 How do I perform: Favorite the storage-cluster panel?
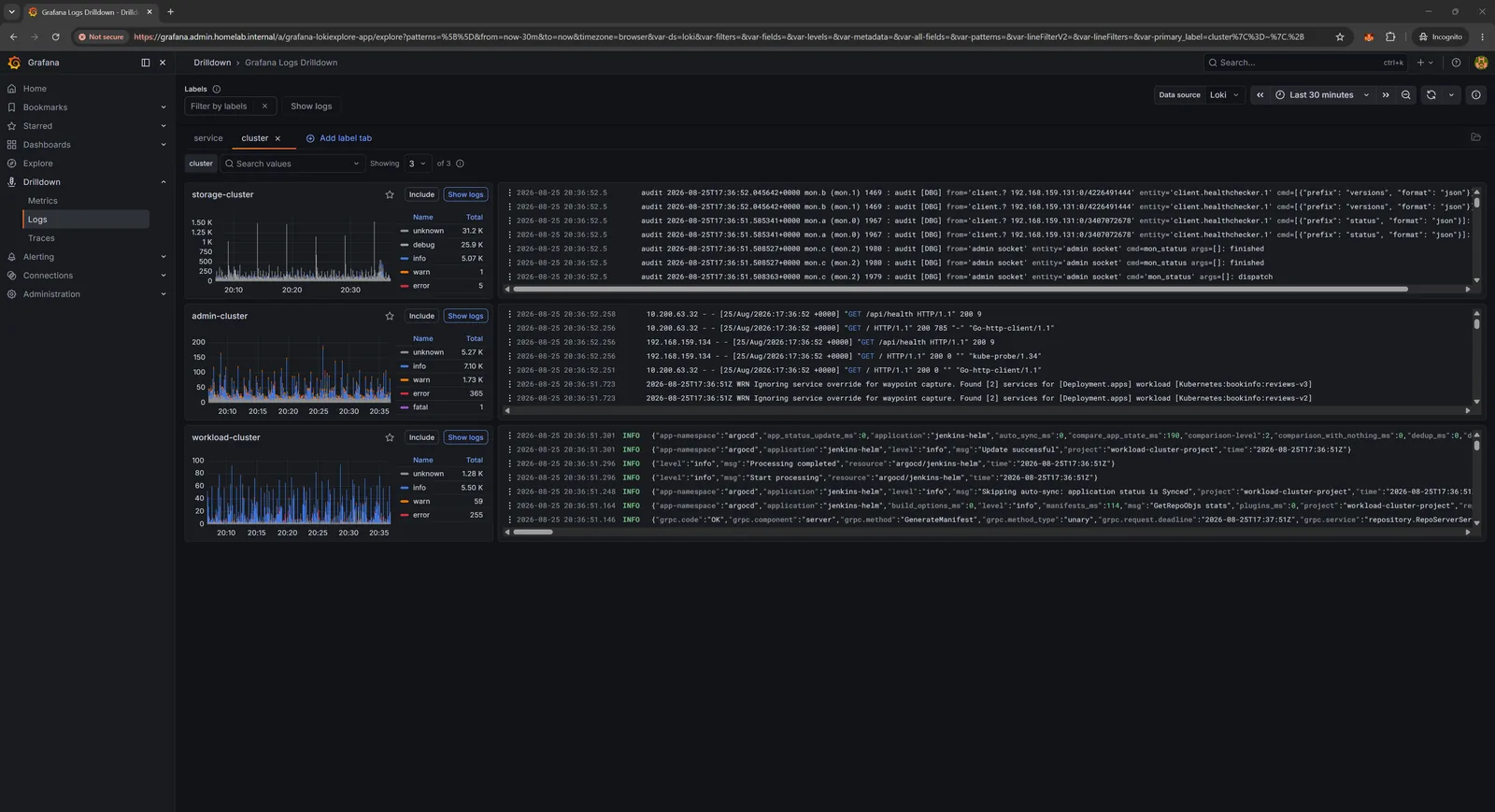point(390,194)
